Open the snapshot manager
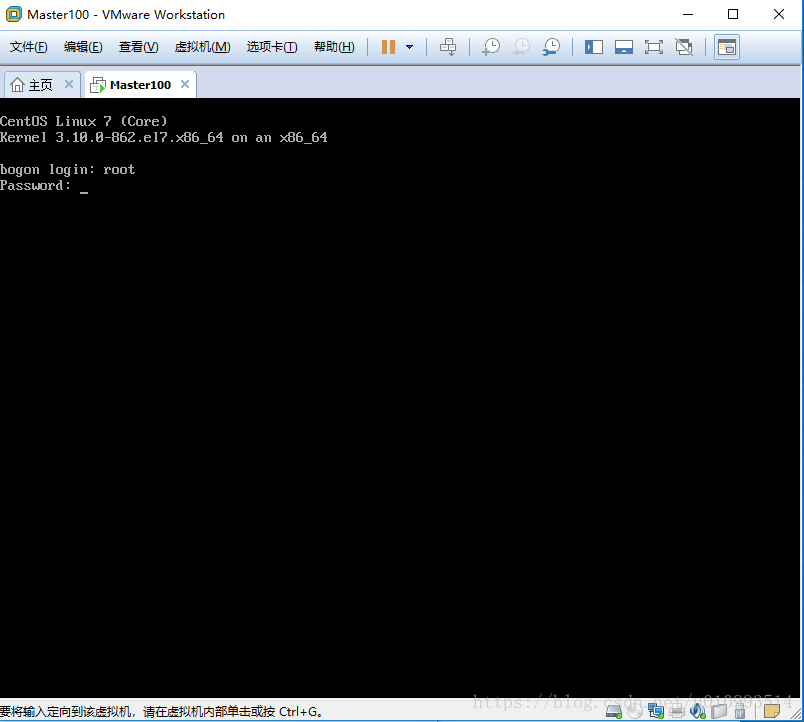804x722 pixels. click(x=551, y=47)
